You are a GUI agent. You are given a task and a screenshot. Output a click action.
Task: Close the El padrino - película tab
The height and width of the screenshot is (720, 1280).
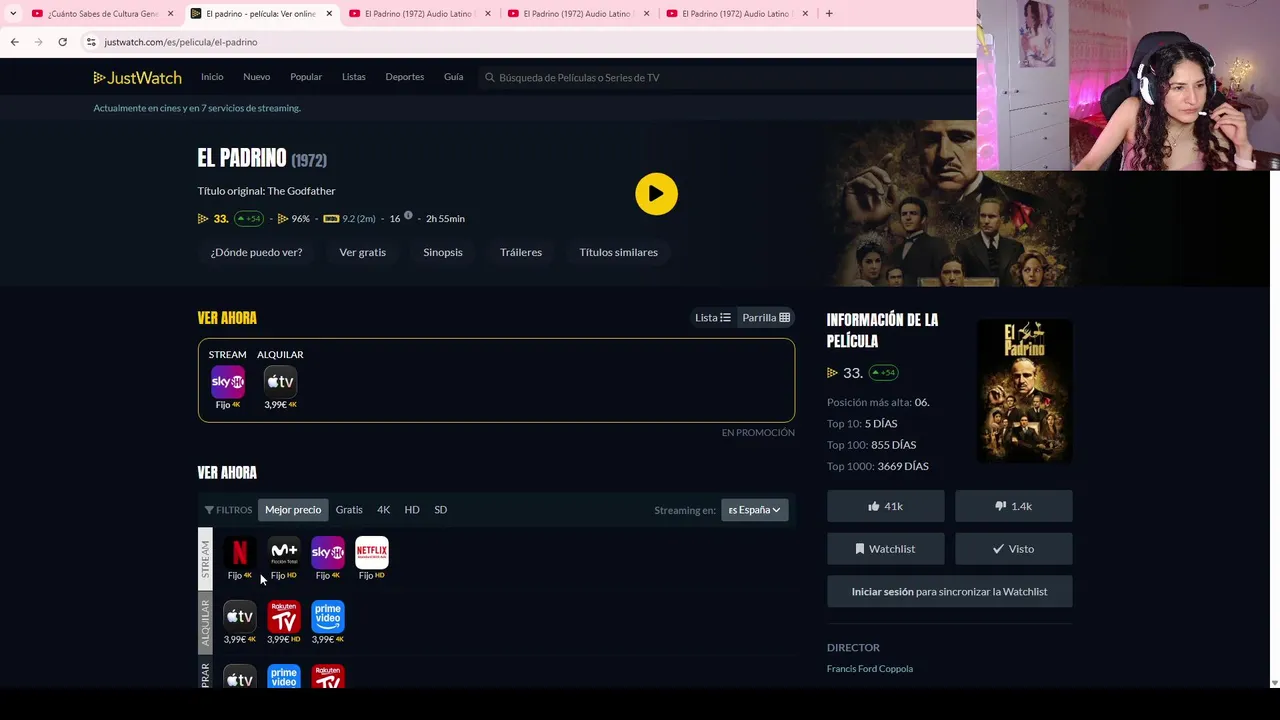coord(329,14)
